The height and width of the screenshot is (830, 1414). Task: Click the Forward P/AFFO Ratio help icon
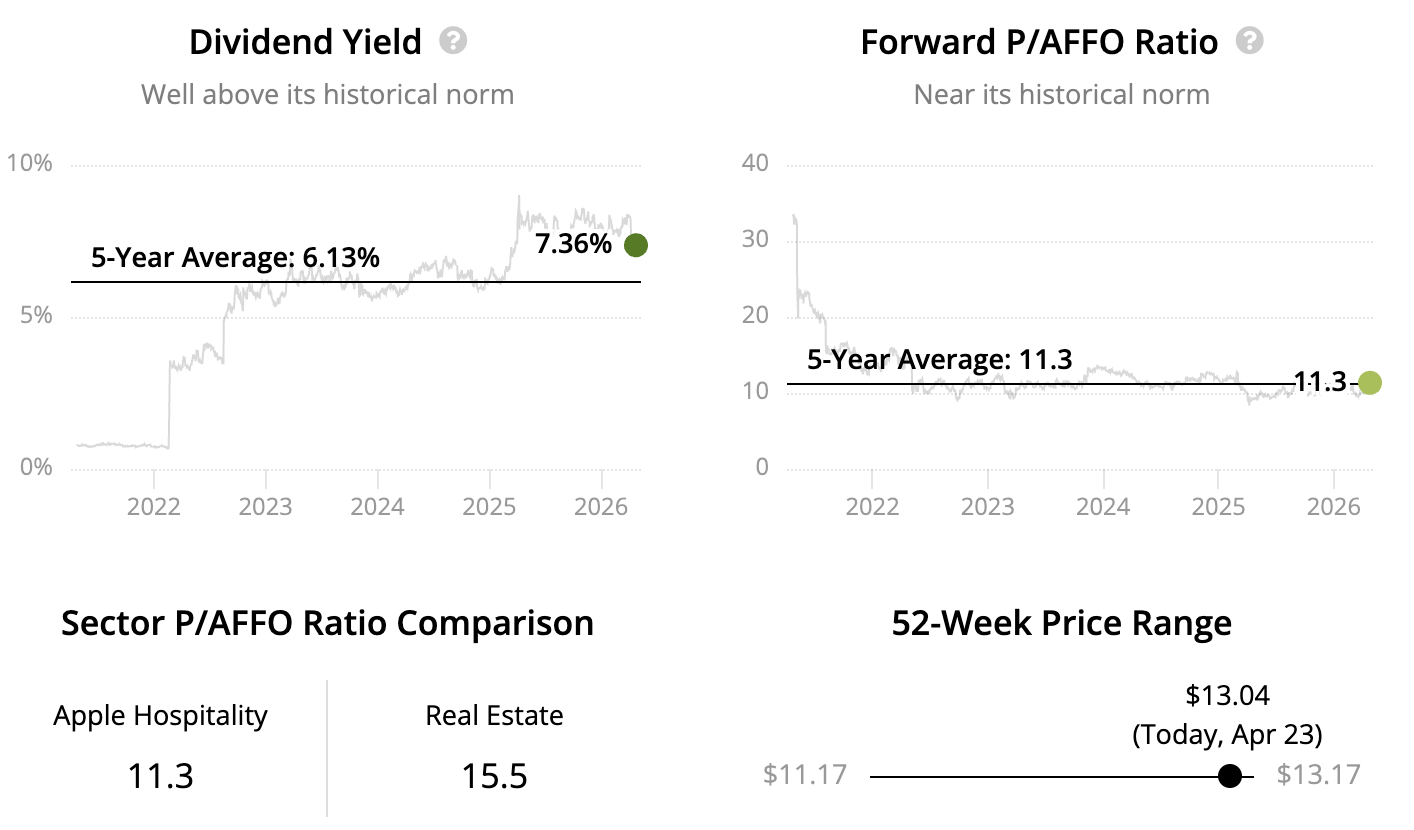pyautogui.click(x=1249, y=42)
